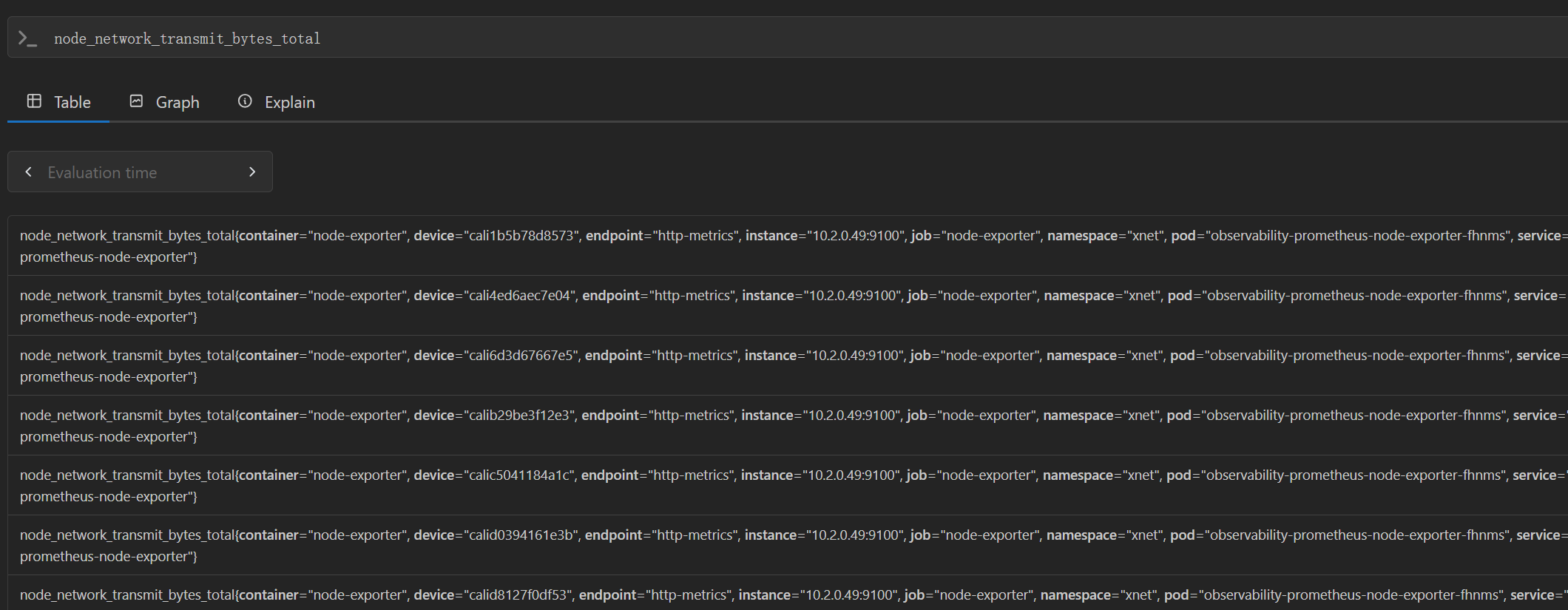Click the query prompt terminal icon
This screenshot has height=610, width=1568.
[x=27, y=38]
